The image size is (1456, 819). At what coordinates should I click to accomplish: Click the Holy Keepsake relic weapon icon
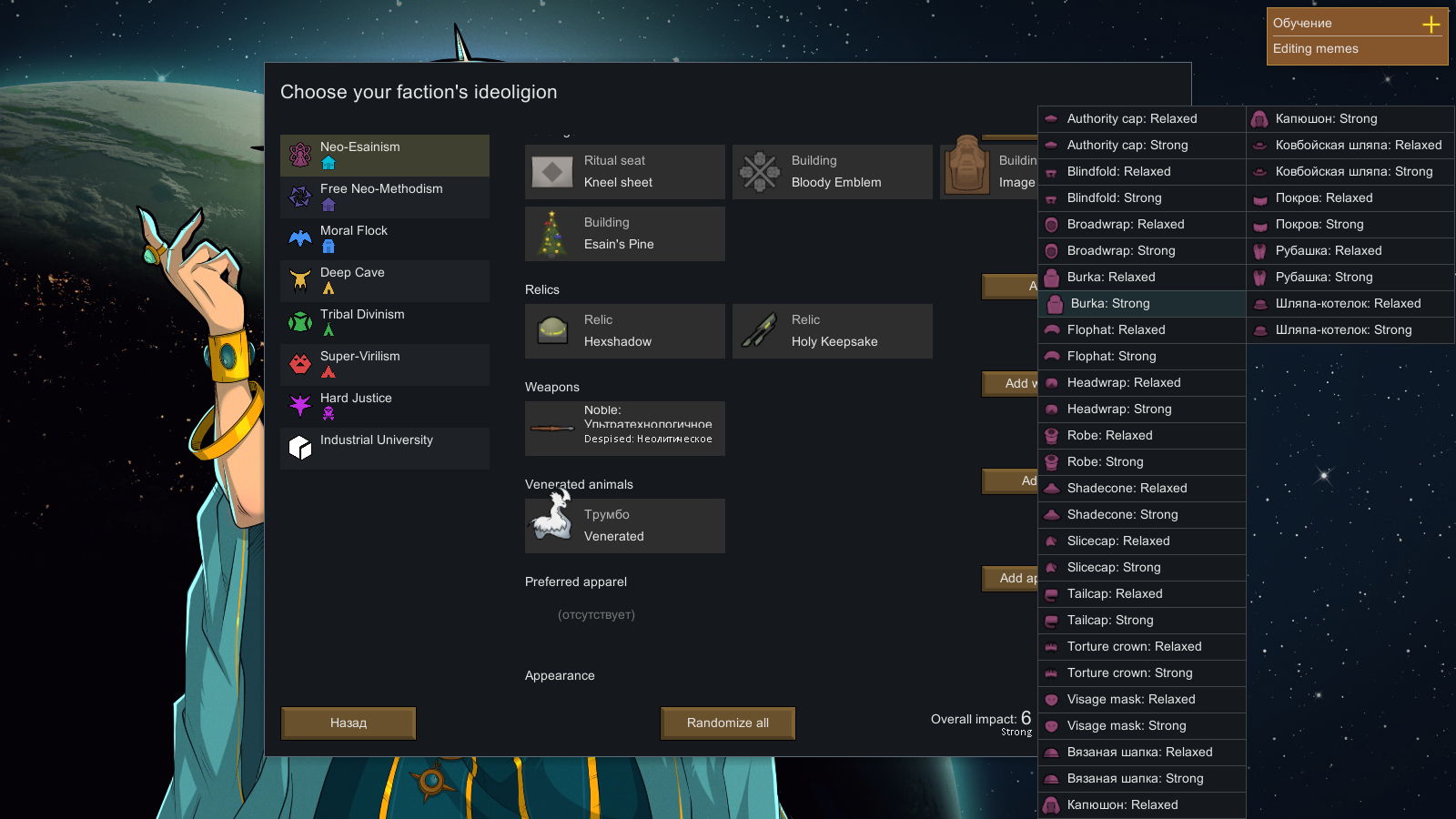(x=760, y=331)
